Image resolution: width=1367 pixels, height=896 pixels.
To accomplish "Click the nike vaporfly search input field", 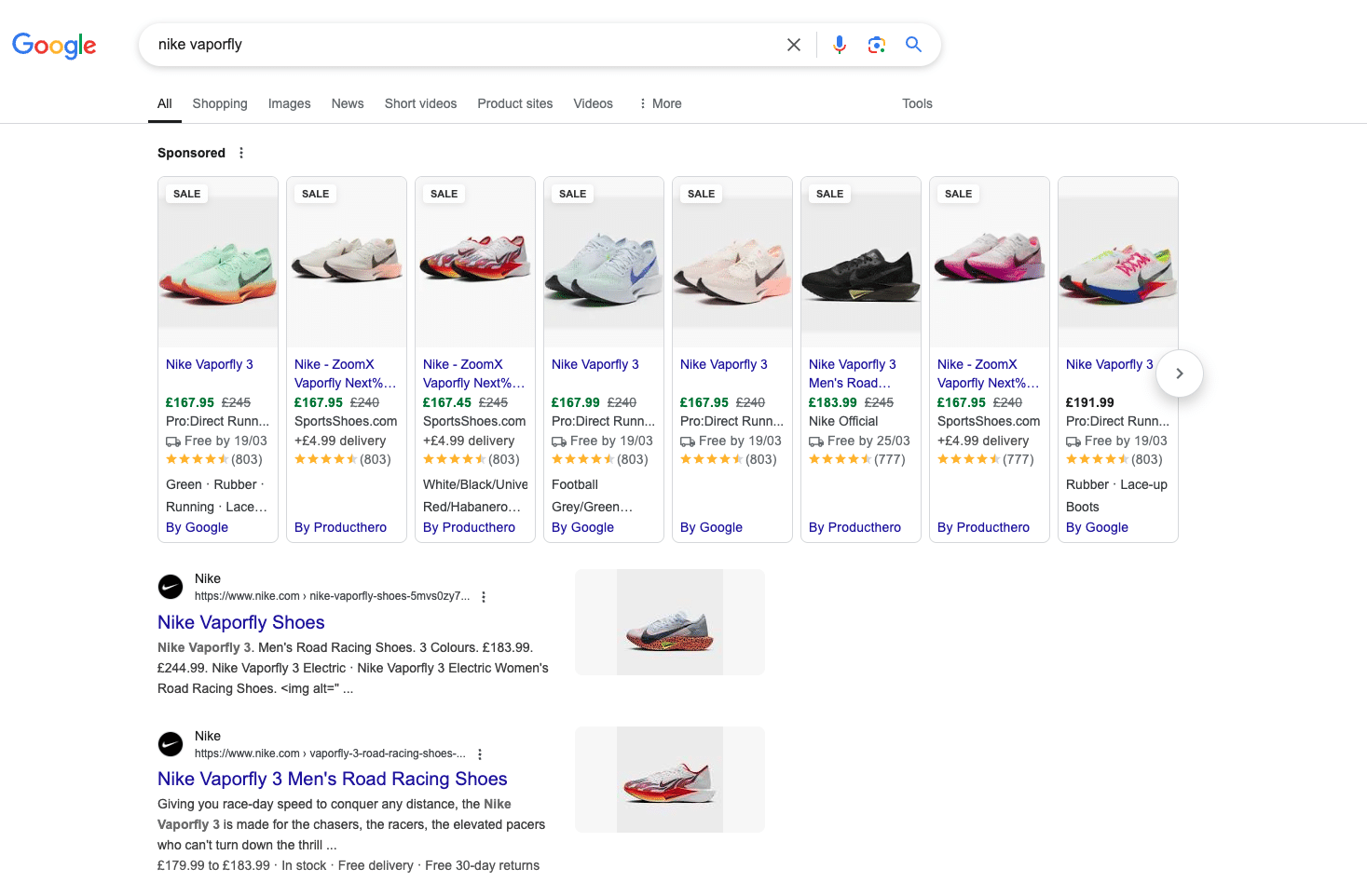I will [466, 45].
